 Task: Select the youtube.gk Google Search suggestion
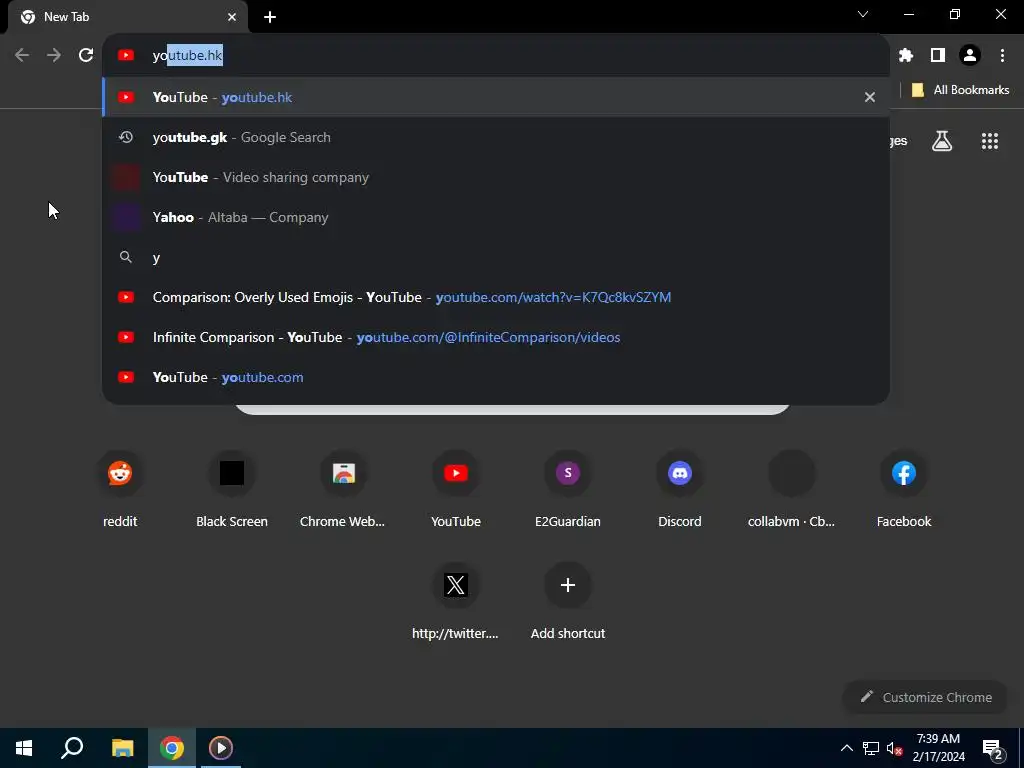(496, 137)
